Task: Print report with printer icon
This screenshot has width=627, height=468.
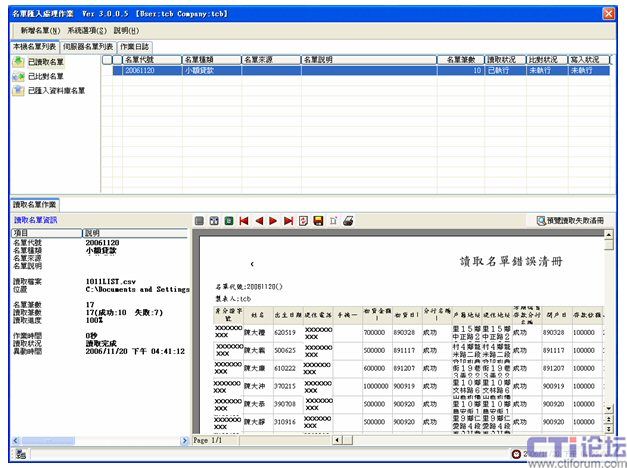Action: [348, 220]
